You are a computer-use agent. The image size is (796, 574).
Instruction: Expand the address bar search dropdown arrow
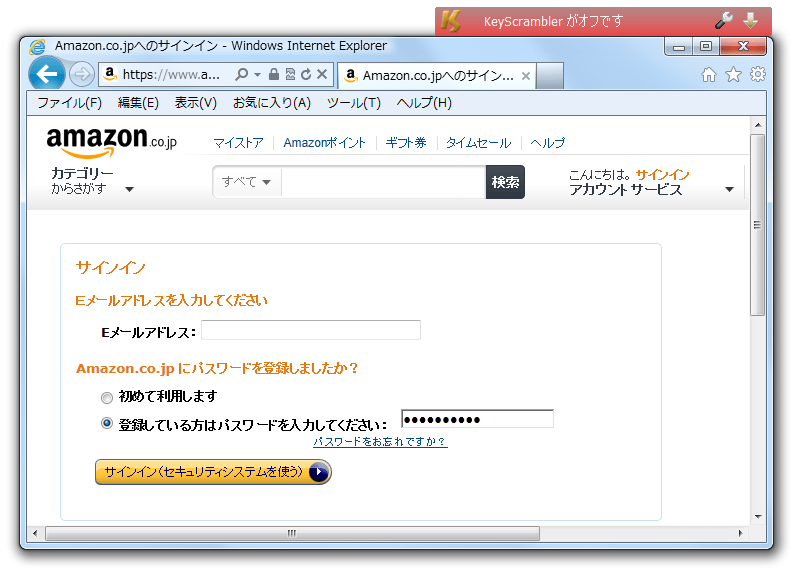pyautogui.click(x=257, y=75)
